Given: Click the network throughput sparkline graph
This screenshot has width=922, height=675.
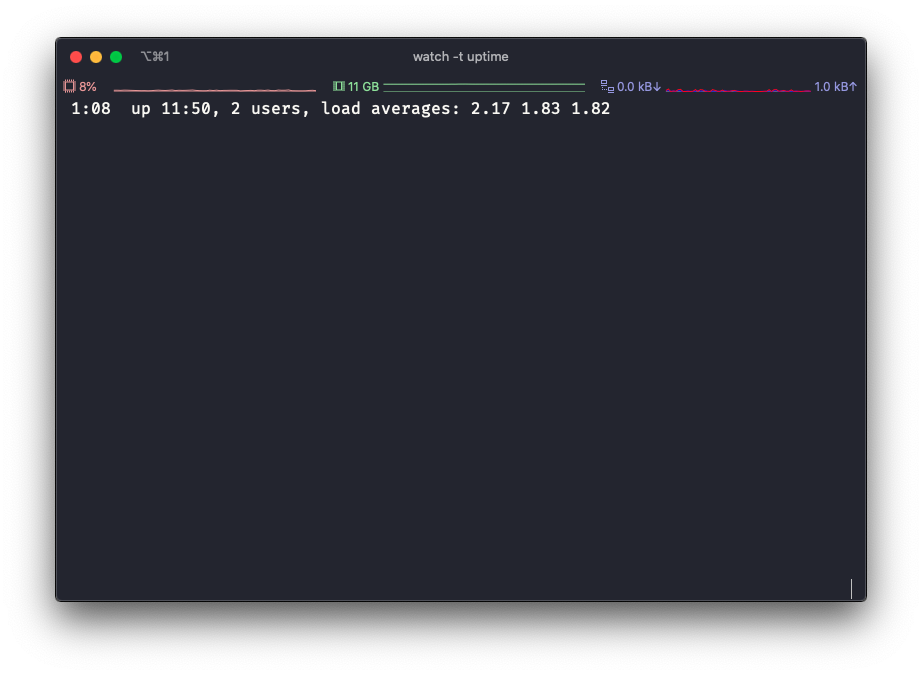Looking at the screenshot, I should pos(740,87).
